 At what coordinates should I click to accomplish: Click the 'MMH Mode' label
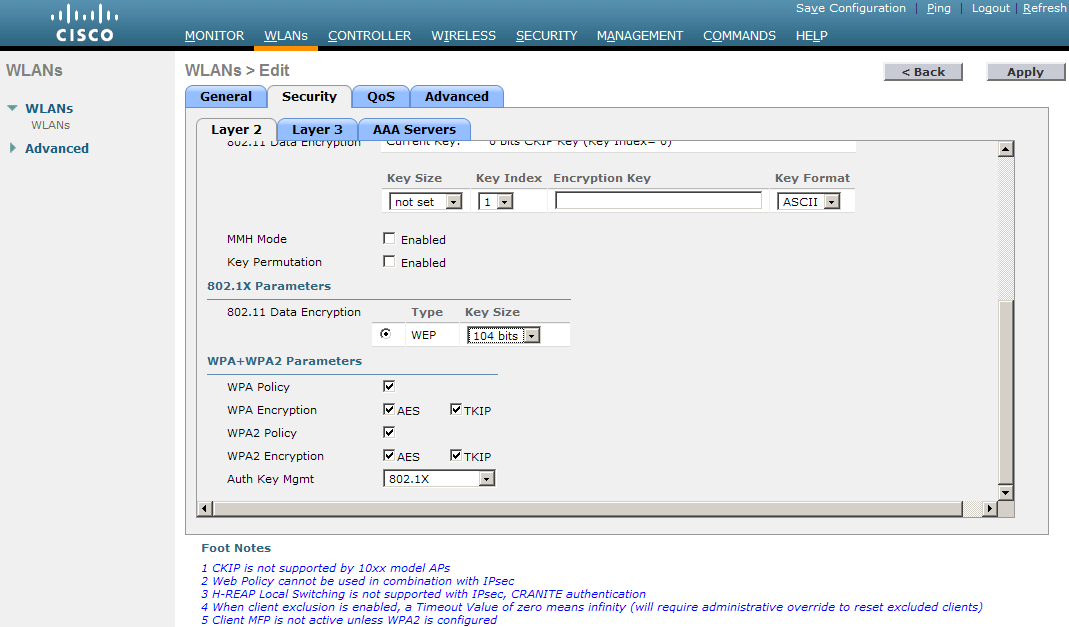[x=257, y=239]
